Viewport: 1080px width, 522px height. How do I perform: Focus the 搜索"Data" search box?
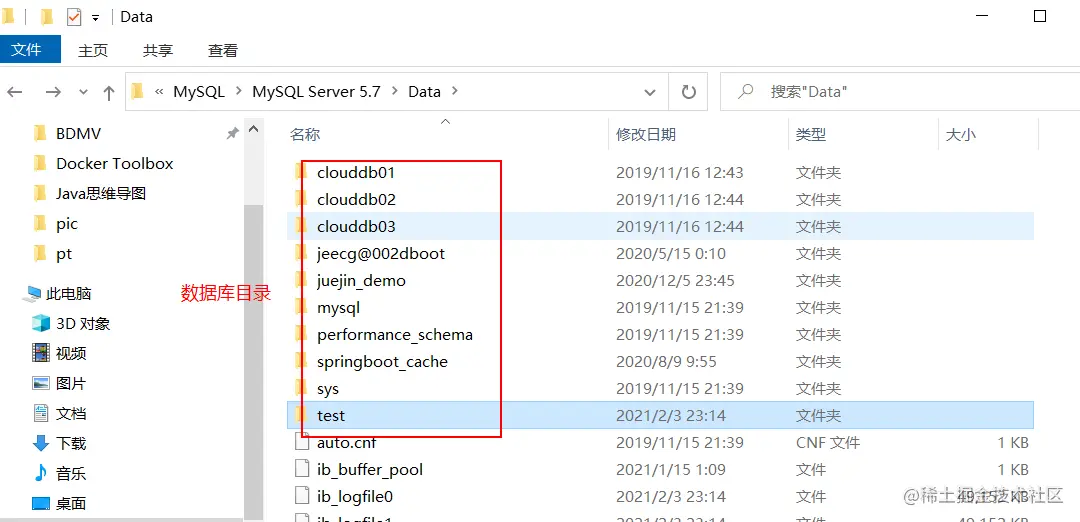[900, 91]
